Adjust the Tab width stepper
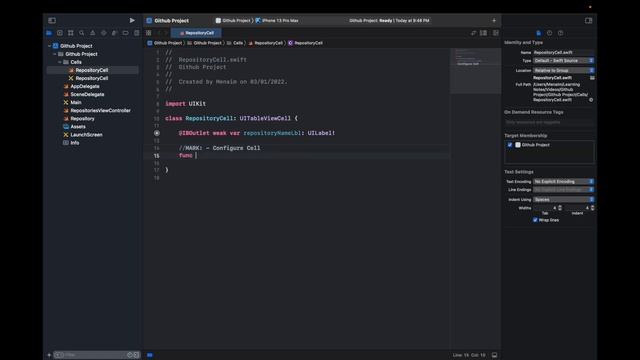 pos(560,208)
